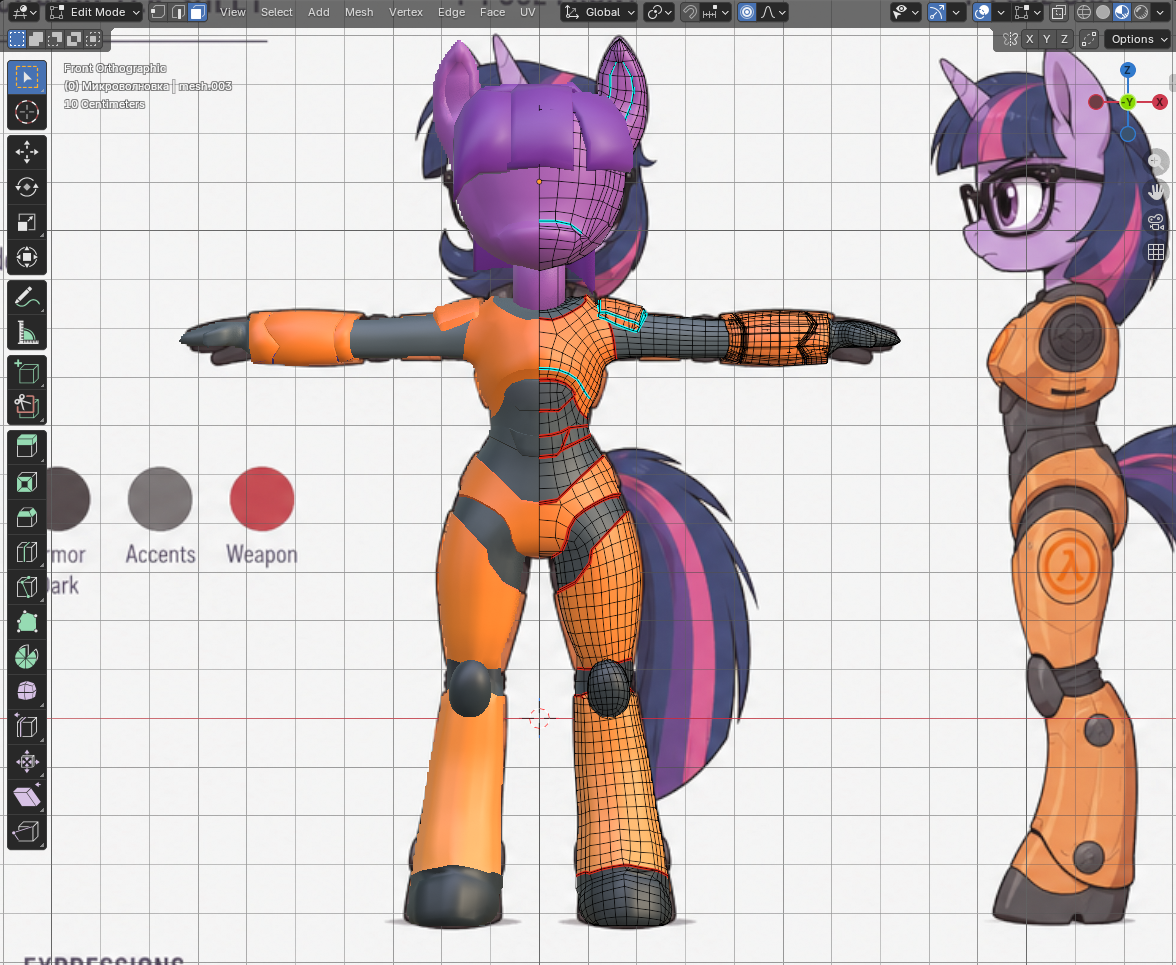Activate the Rotate tool
1176x965 pixels.
pos(27,187)
